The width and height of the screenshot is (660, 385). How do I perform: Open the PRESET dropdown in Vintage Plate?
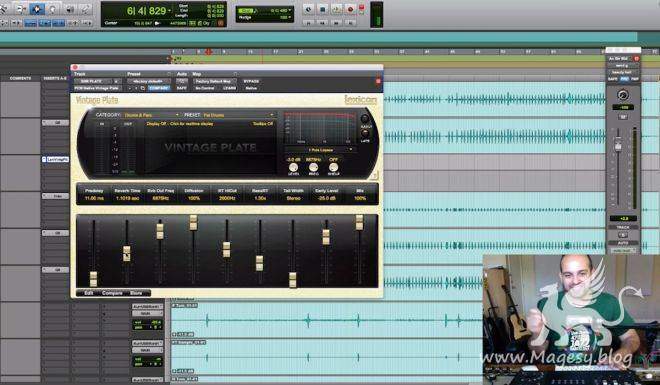(x=239, y=115)
